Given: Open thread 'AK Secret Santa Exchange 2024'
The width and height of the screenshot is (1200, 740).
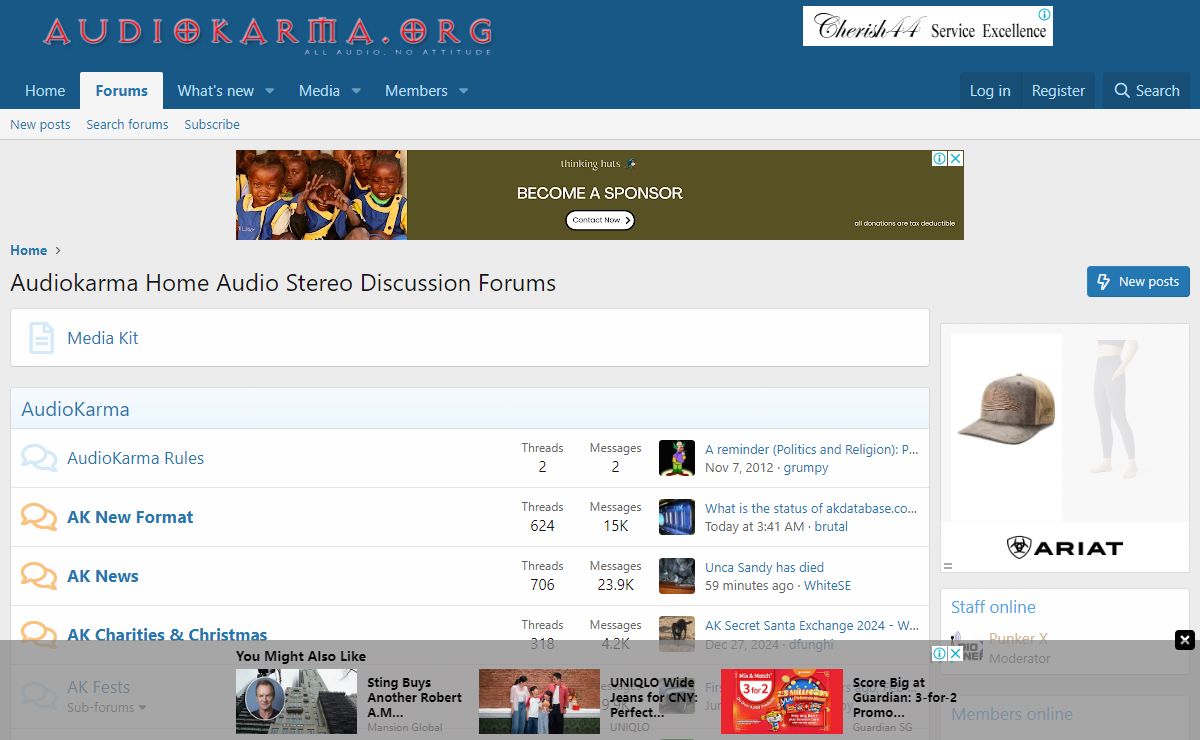Looking at the screenshot, I should tap(811, 625).
